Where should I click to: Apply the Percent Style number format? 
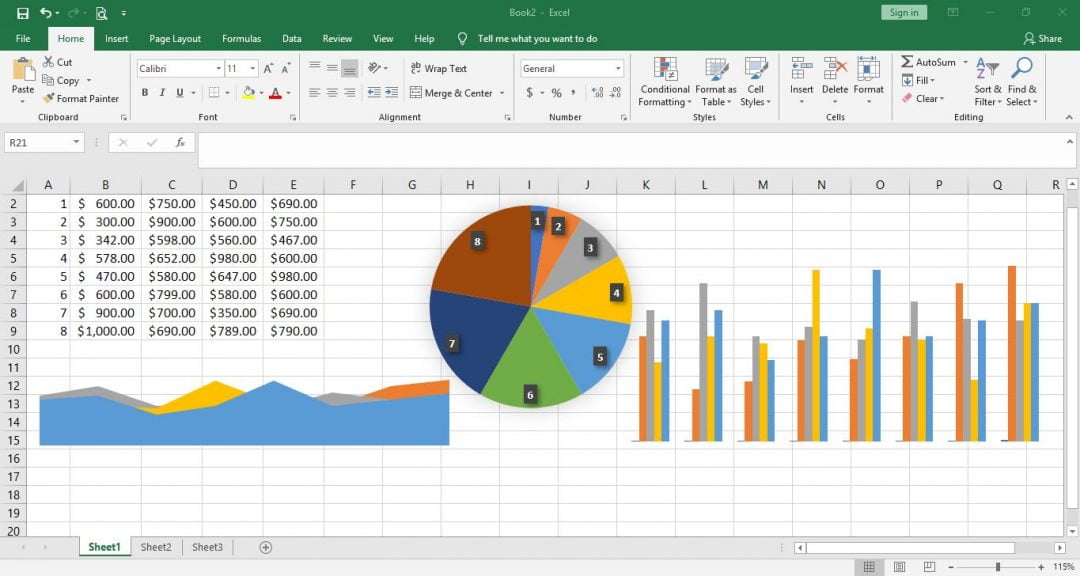[555, 93]
